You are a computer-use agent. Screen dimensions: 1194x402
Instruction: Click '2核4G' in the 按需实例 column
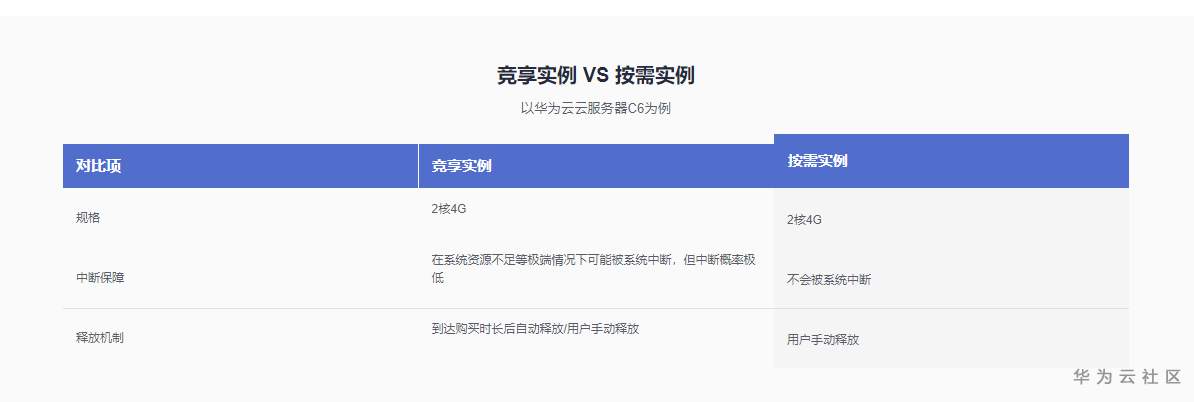(x=804, y=220)
